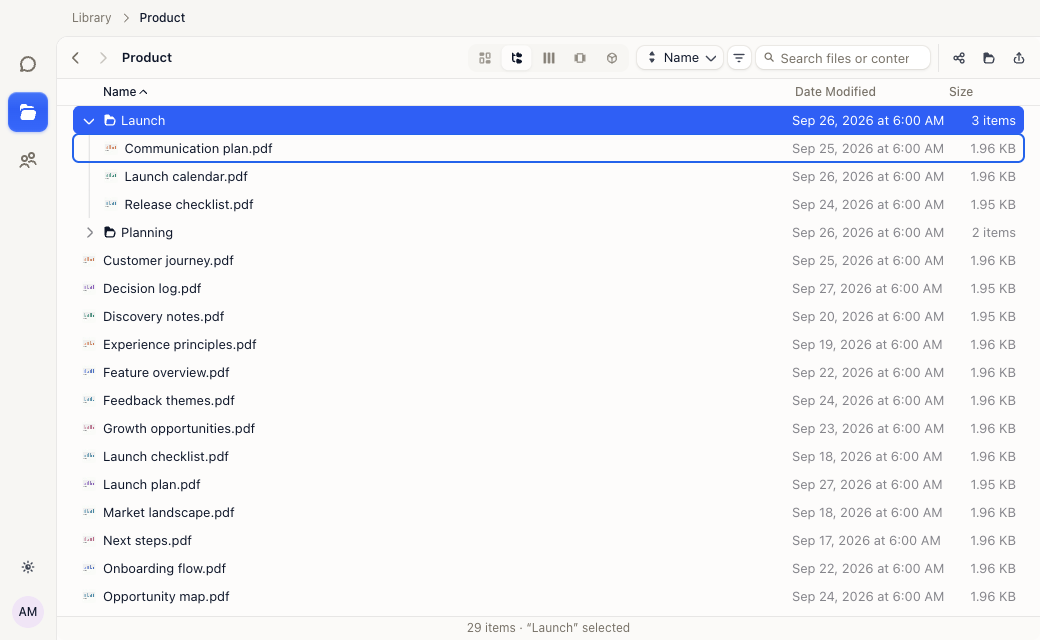Select Feature overview.pdf
This screenshot has width=1040, height=640.
click(x=549, y=373)
